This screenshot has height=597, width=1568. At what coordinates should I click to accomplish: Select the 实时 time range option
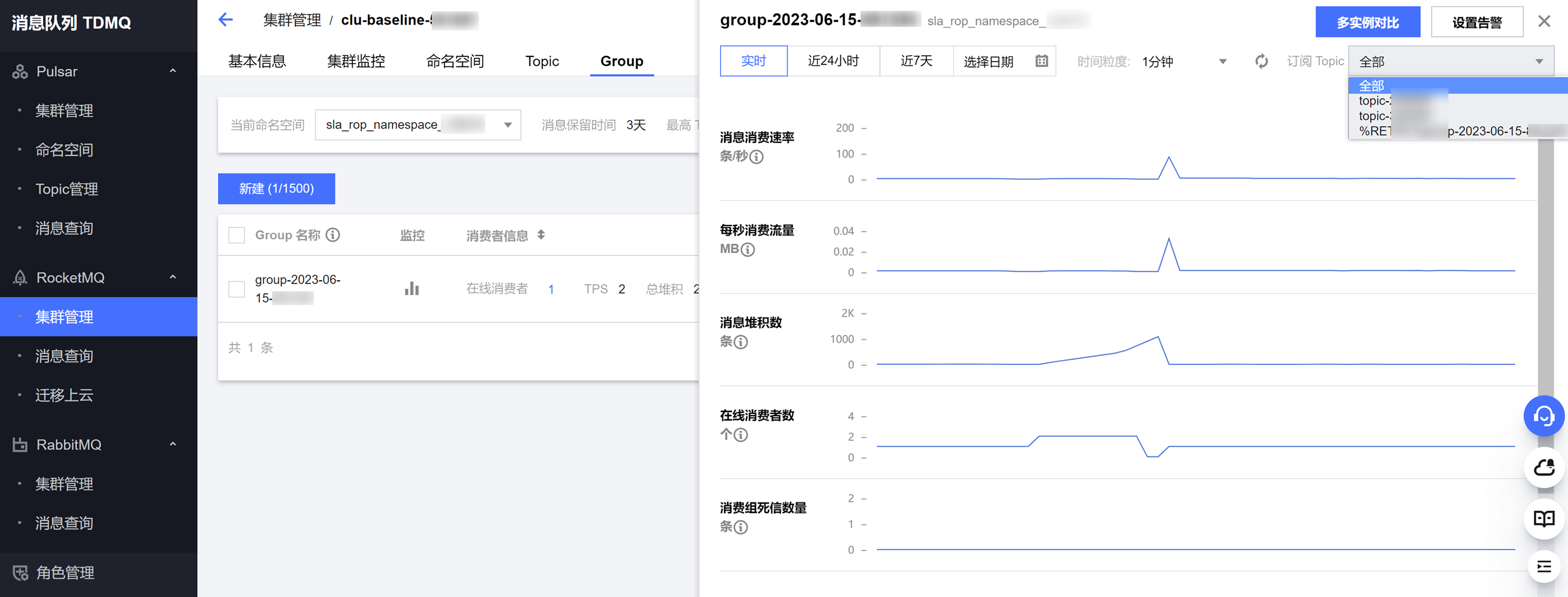click(x=753, y=61)
